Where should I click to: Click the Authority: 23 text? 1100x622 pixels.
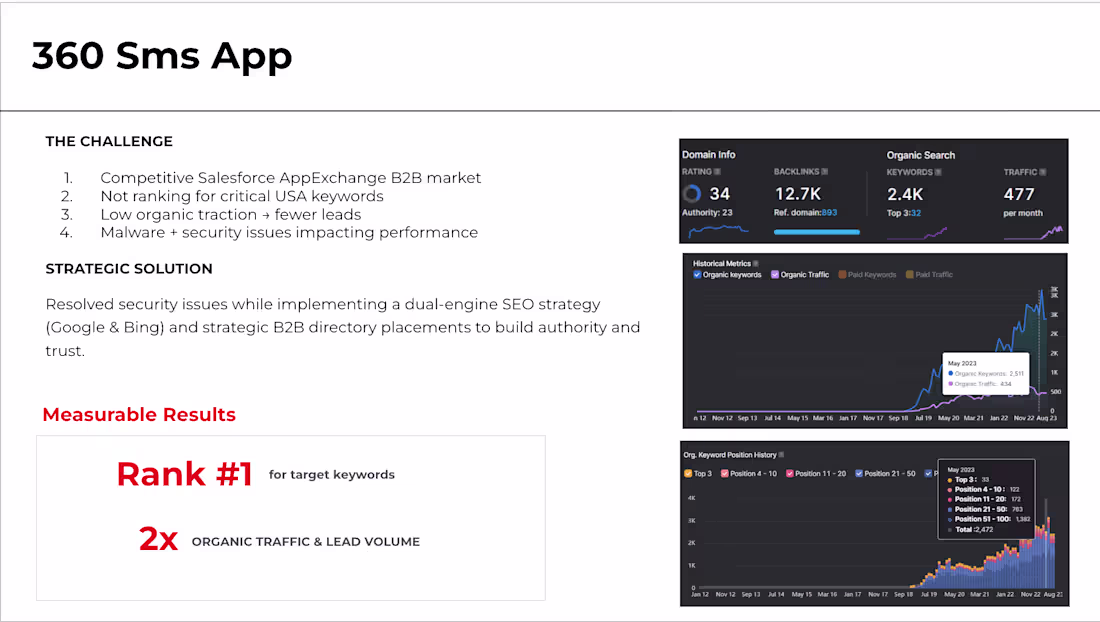[x=707, y=212]
